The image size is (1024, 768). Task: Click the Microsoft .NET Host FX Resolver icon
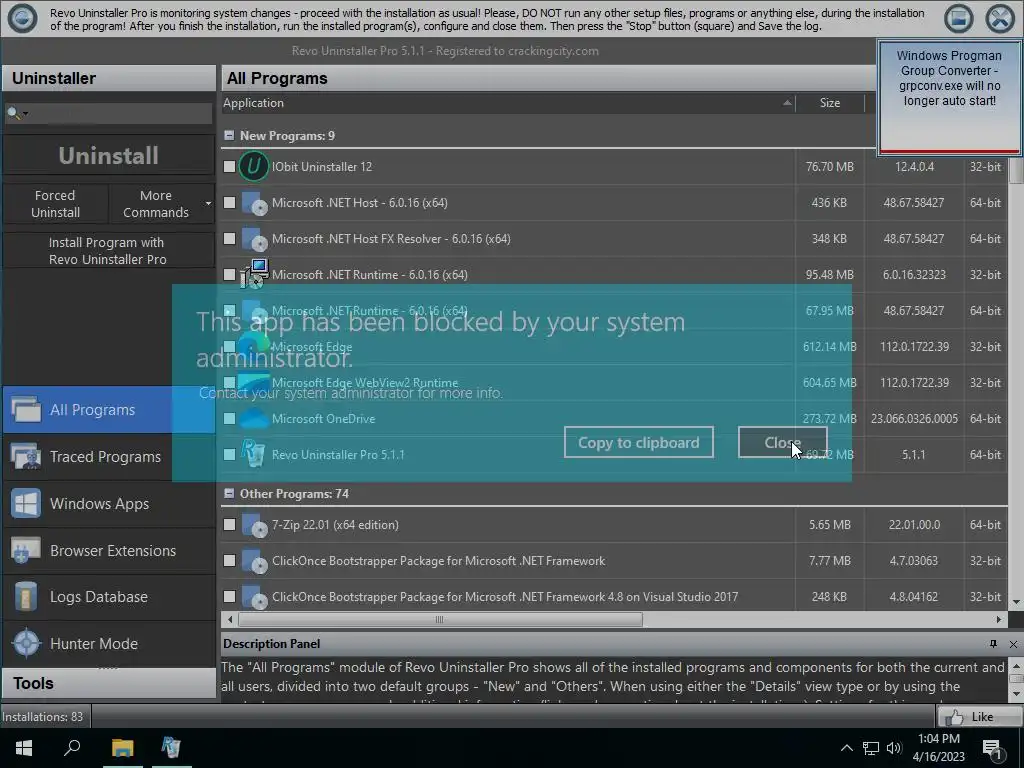click(x=254, y=240)
